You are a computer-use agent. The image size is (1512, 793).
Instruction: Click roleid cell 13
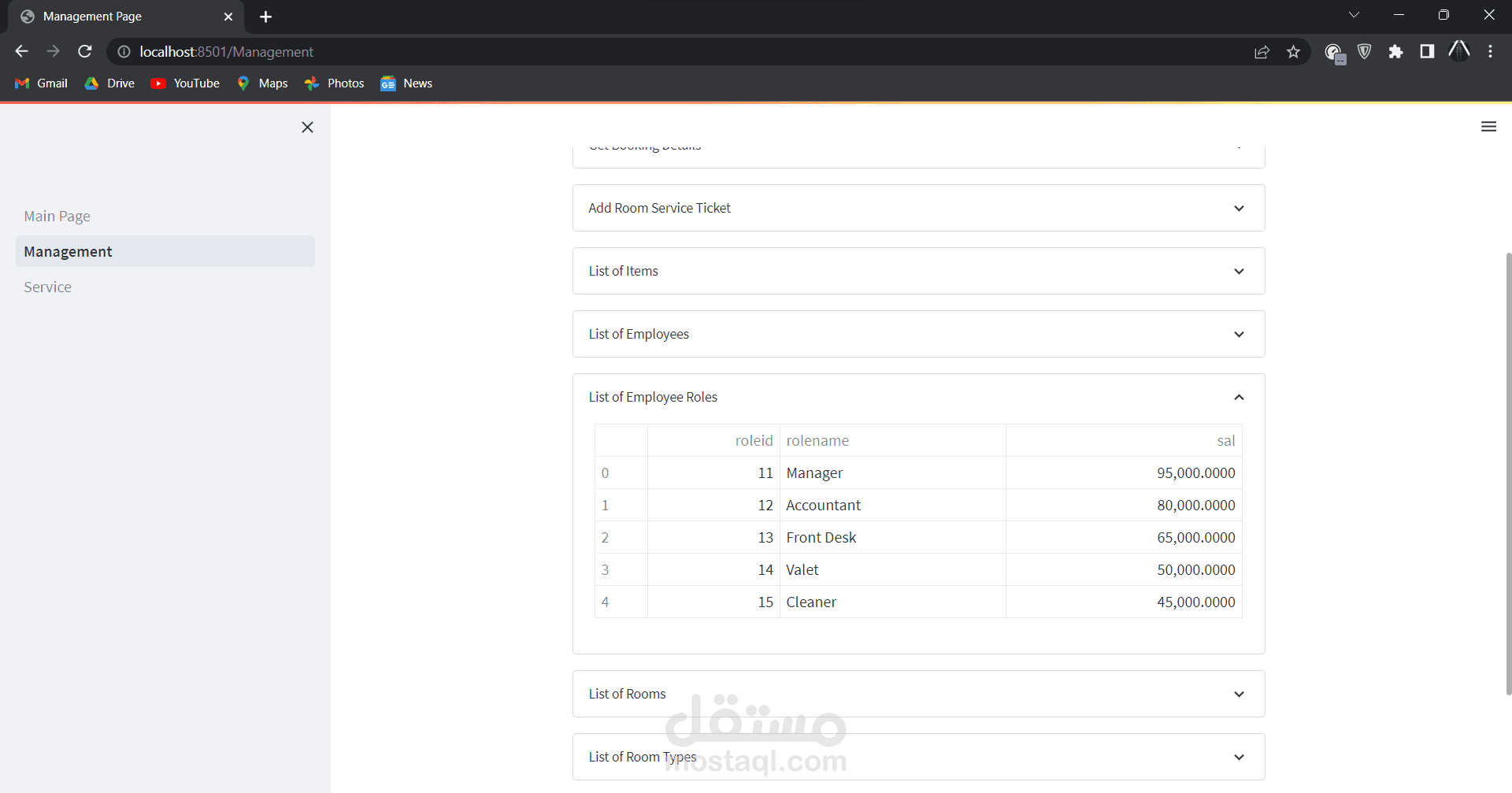pos(713,538)
